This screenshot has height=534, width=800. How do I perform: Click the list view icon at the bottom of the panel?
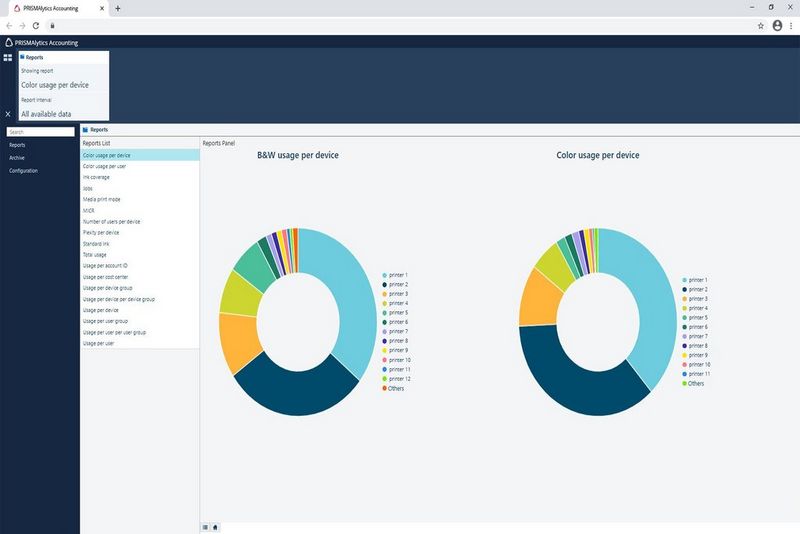(x=205, y=526)
